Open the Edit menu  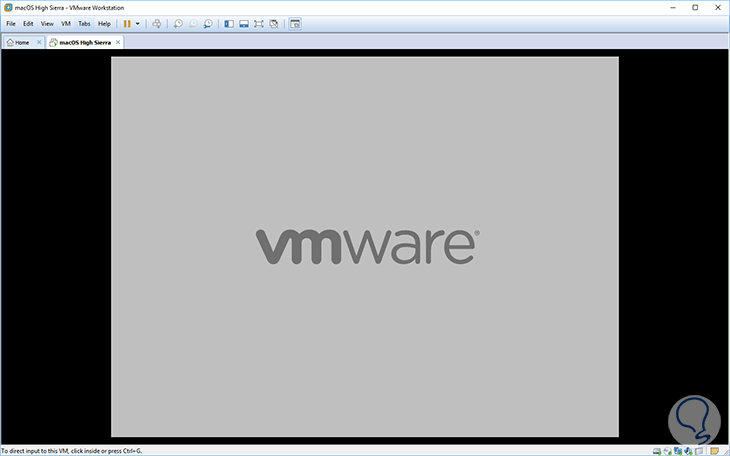[28, 24]
